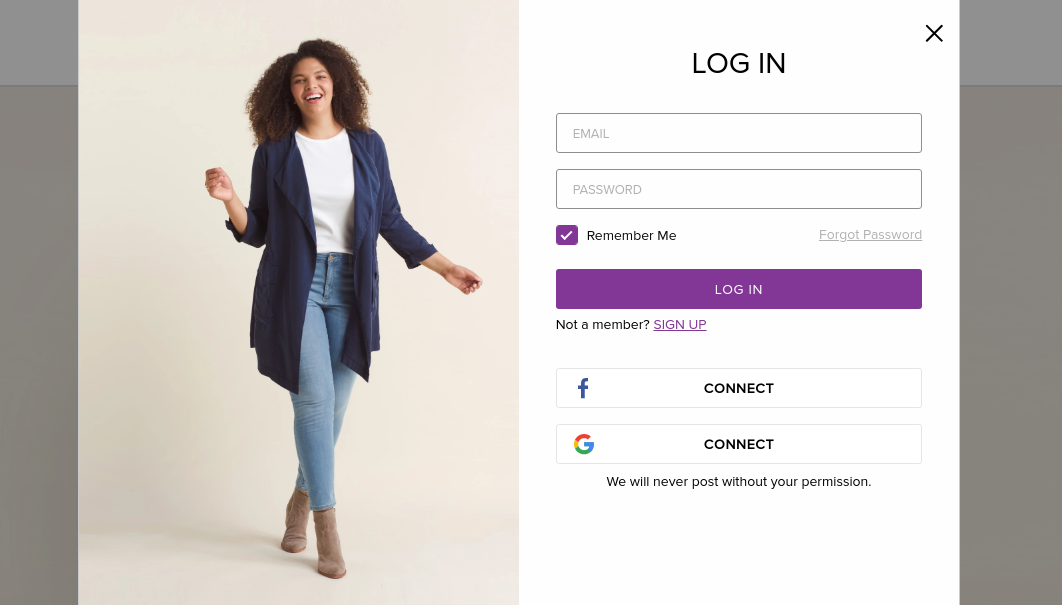Click the dimmed backdrop right of dialog

1011,339
